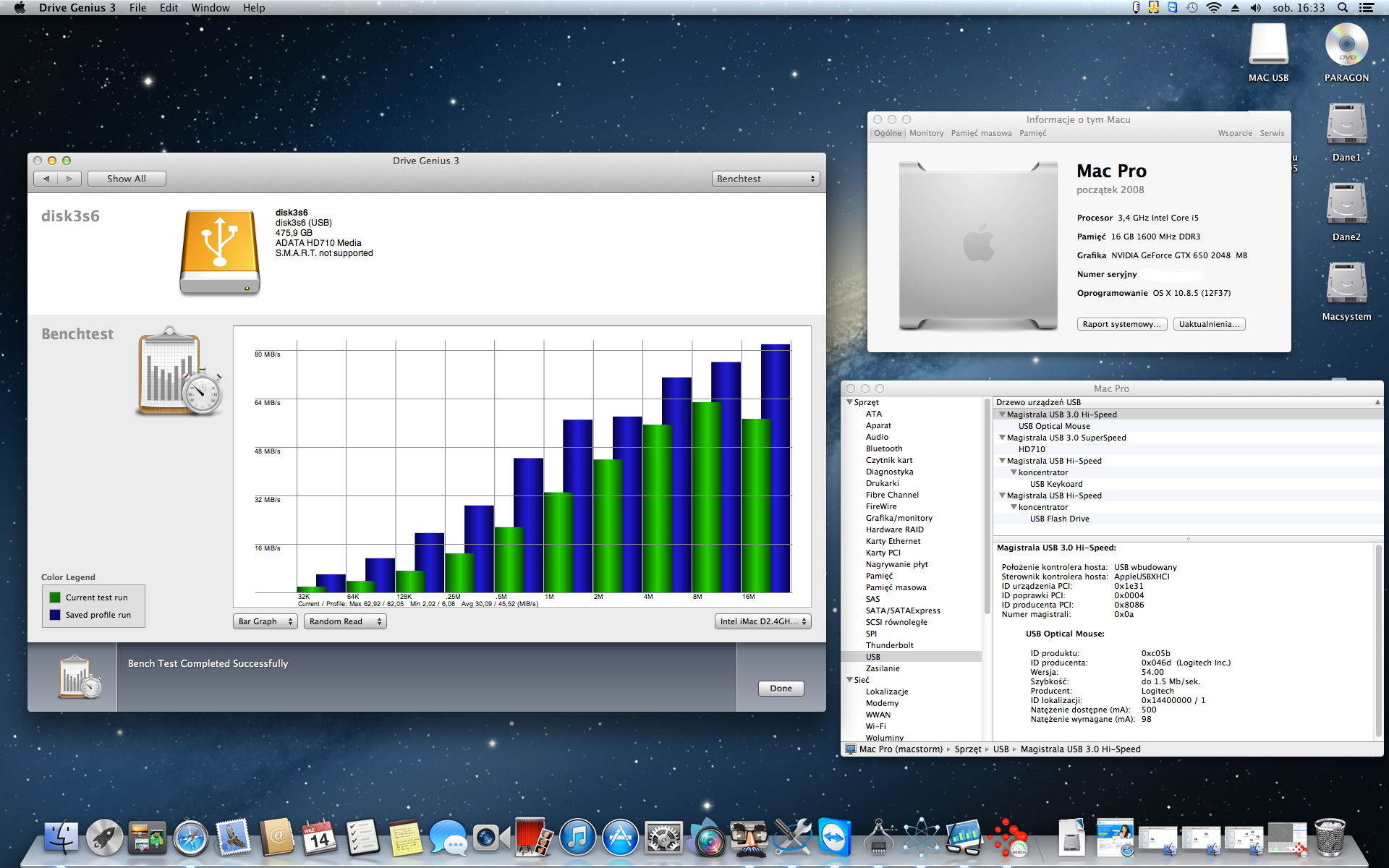Click the Done button
Image resolution: width=1389 pixels, height=868 pixels.
781,689
